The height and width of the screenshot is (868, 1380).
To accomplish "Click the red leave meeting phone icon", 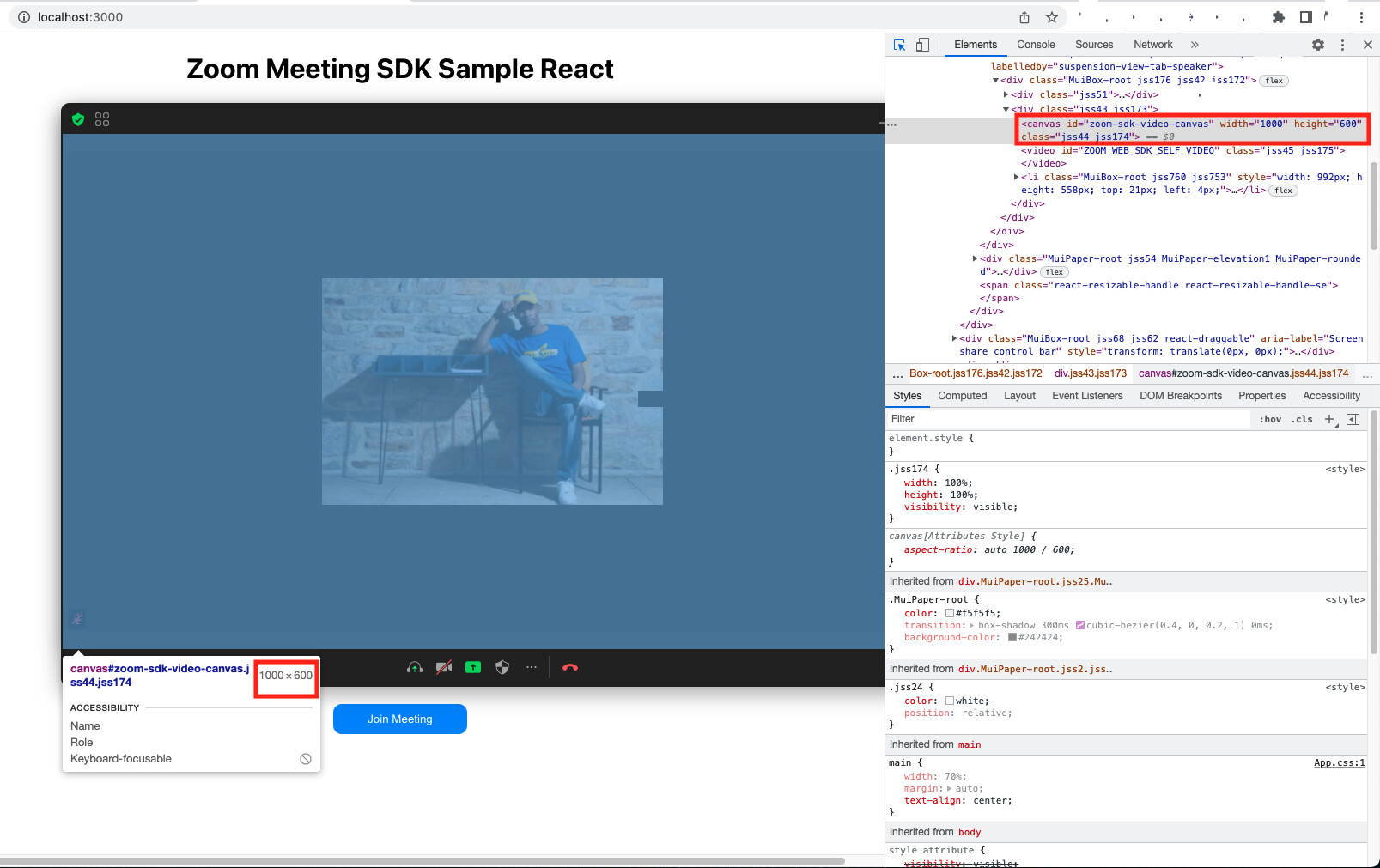I will (x=570, y=667).
